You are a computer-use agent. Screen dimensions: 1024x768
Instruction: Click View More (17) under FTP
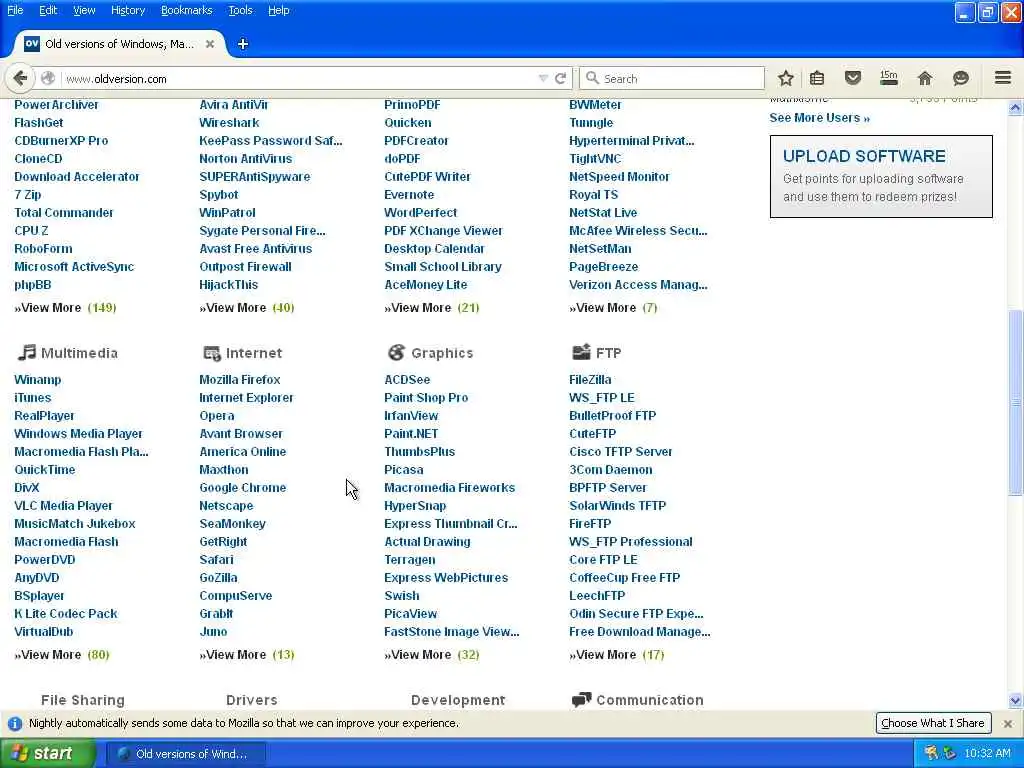(x=616, y=654)
